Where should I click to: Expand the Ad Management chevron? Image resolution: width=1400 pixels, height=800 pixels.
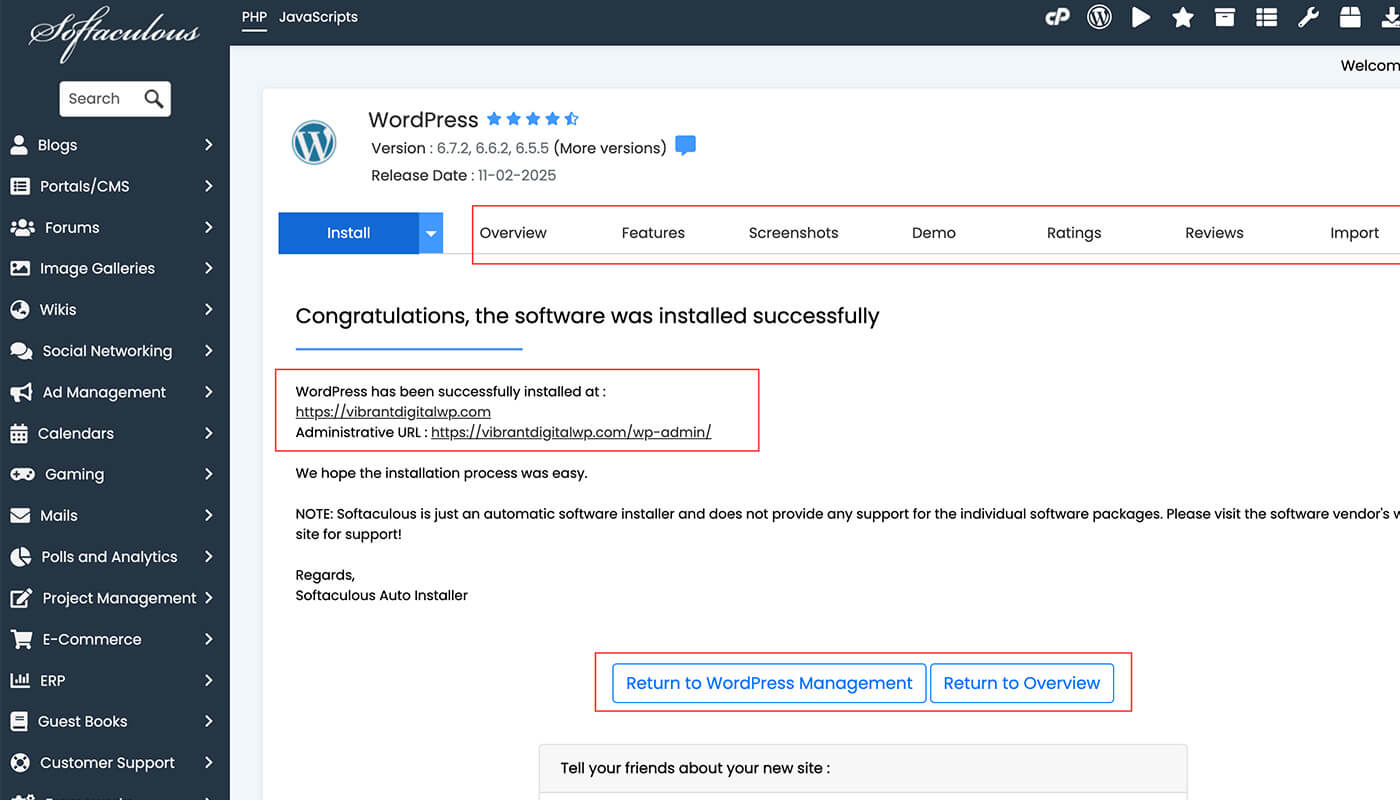208,392
